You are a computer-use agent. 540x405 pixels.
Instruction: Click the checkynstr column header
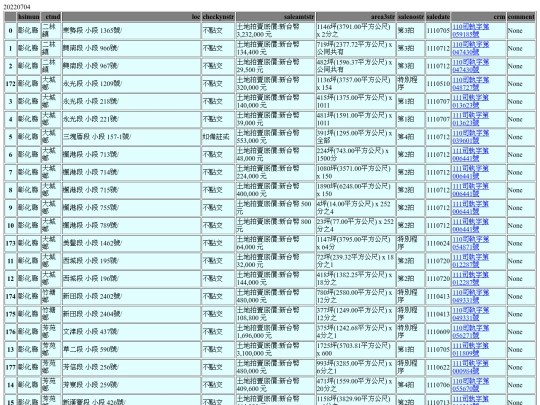218,17
